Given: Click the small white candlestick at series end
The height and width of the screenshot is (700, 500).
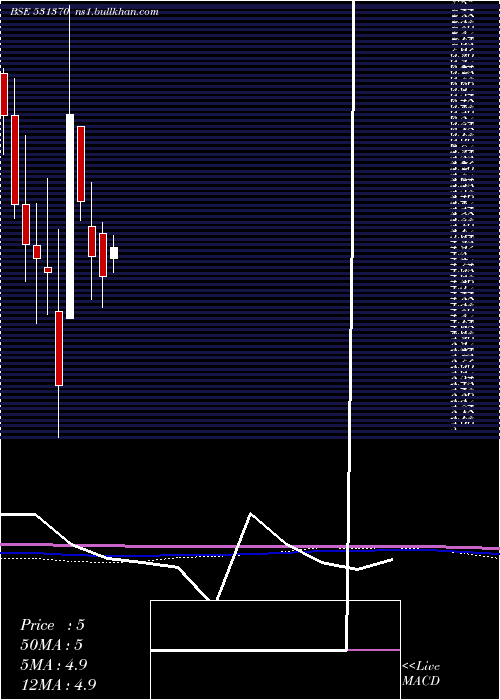Looking at the screenshot, I should tap(114, 253).
